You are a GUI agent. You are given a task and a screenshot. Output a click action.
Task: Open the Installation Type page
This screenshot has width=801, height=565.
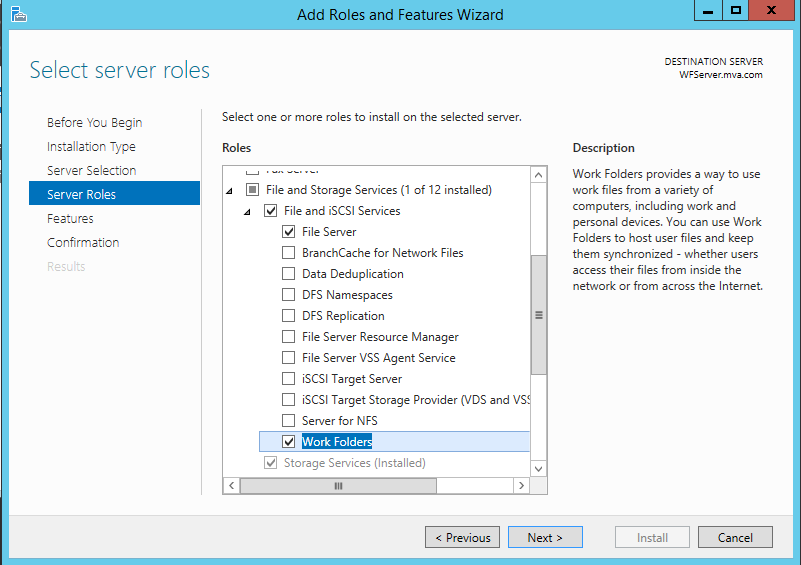(91, 147)
